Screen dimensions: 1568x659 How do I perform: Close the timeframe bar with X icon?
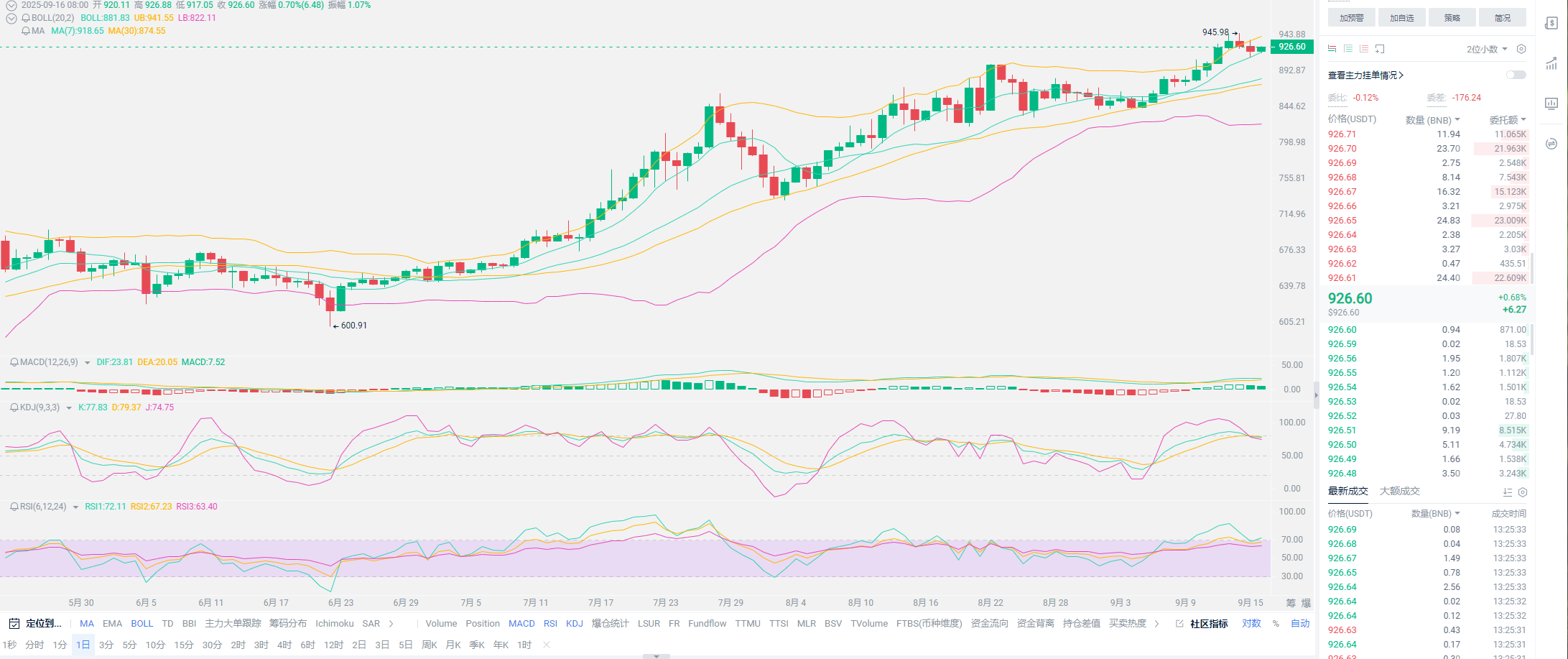[547, 645]
